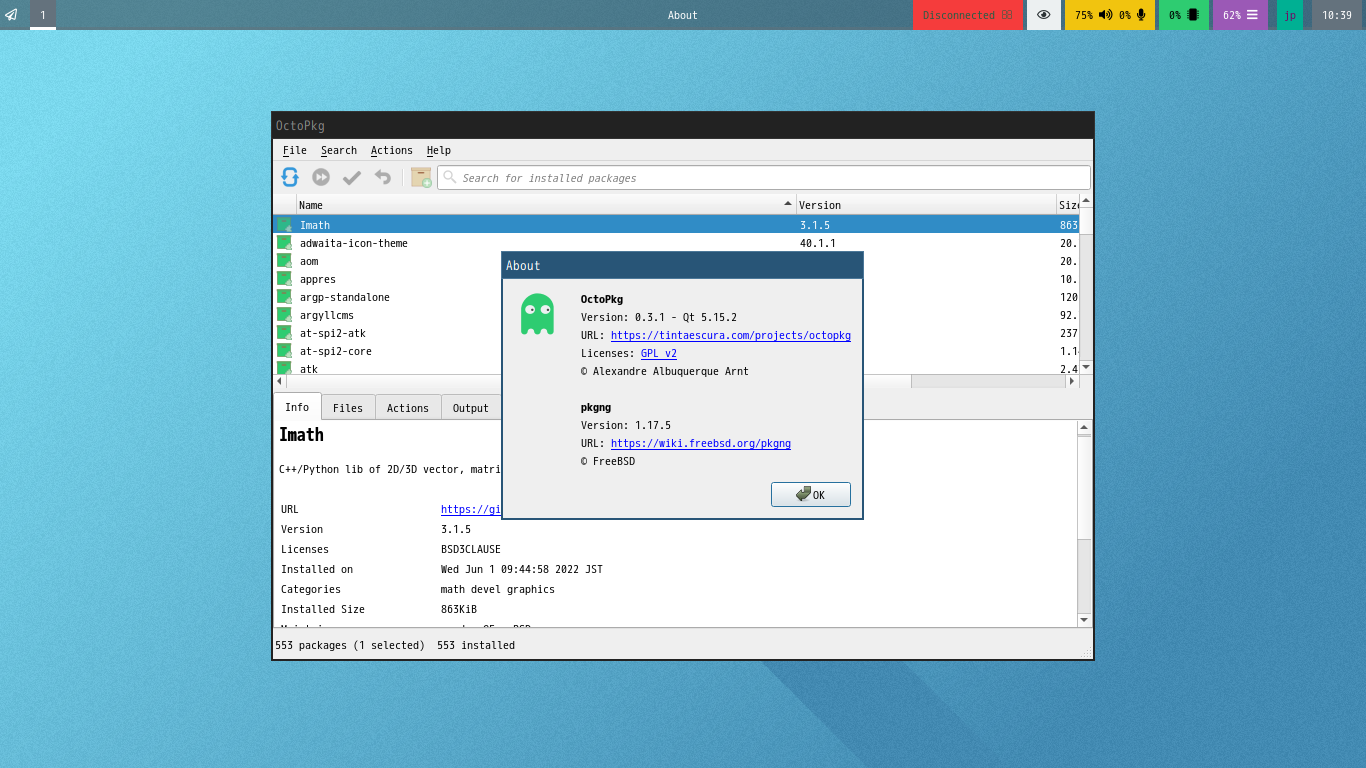Click the speaker volume icon
This screenshot has width=1366, height=768.
tap(1105, 15)
